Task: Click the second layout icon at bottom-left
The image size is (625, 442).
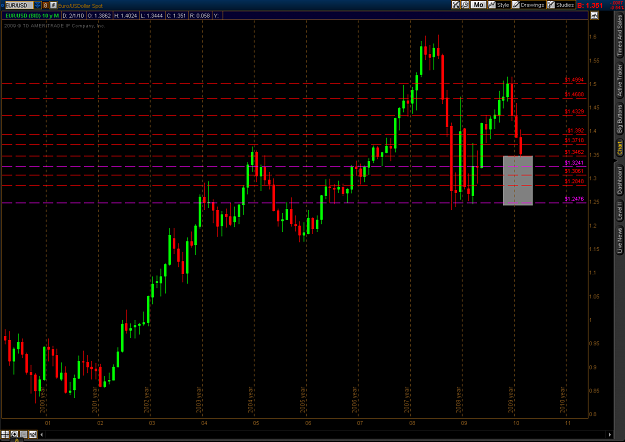Action: (x=14, y=434)
